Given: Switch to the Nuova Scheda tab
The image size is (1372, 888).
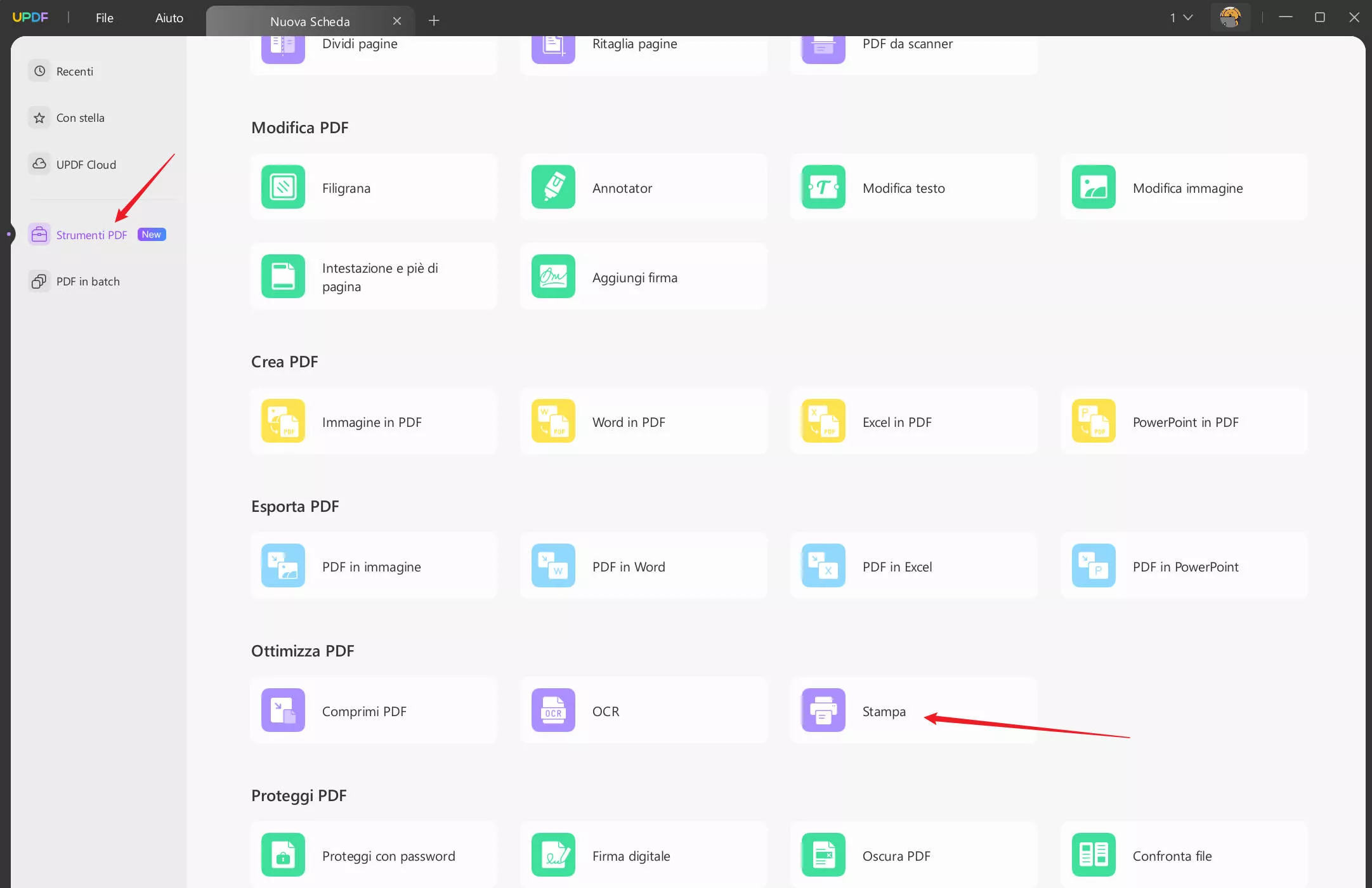Looking at the screenshot, I should (x=310, y=21).
